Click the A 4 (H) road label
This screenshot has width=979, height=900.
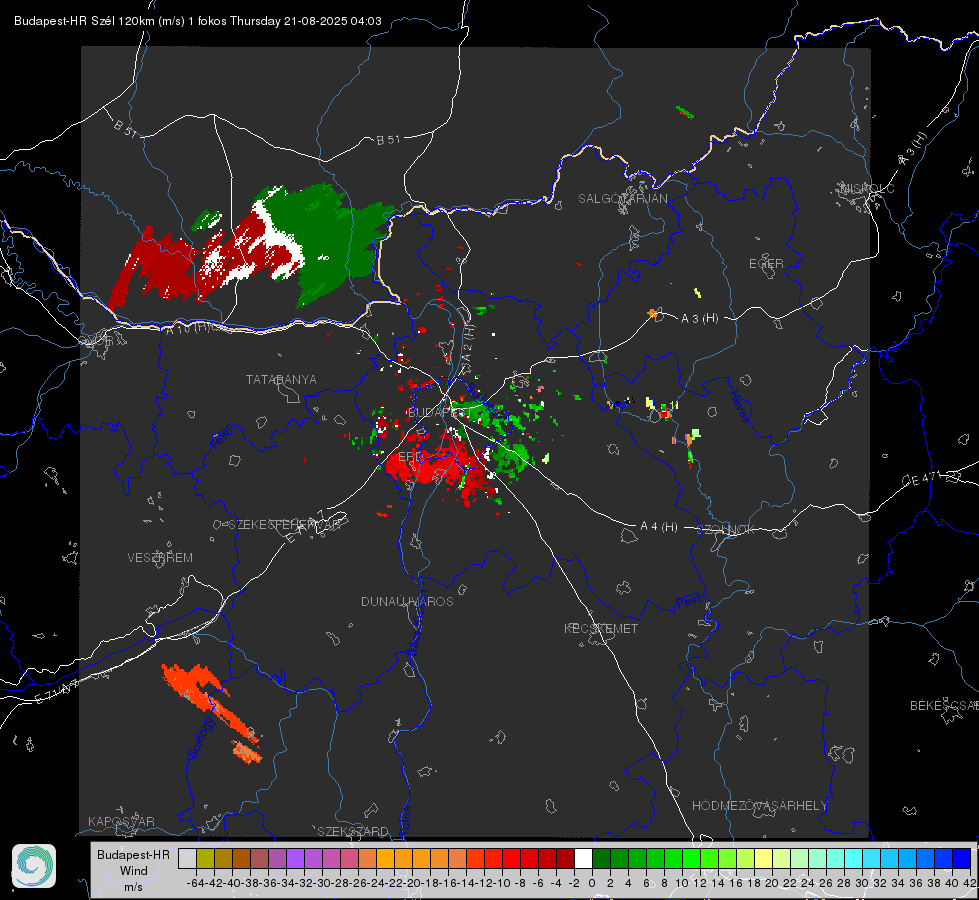[x=659, y=527]
